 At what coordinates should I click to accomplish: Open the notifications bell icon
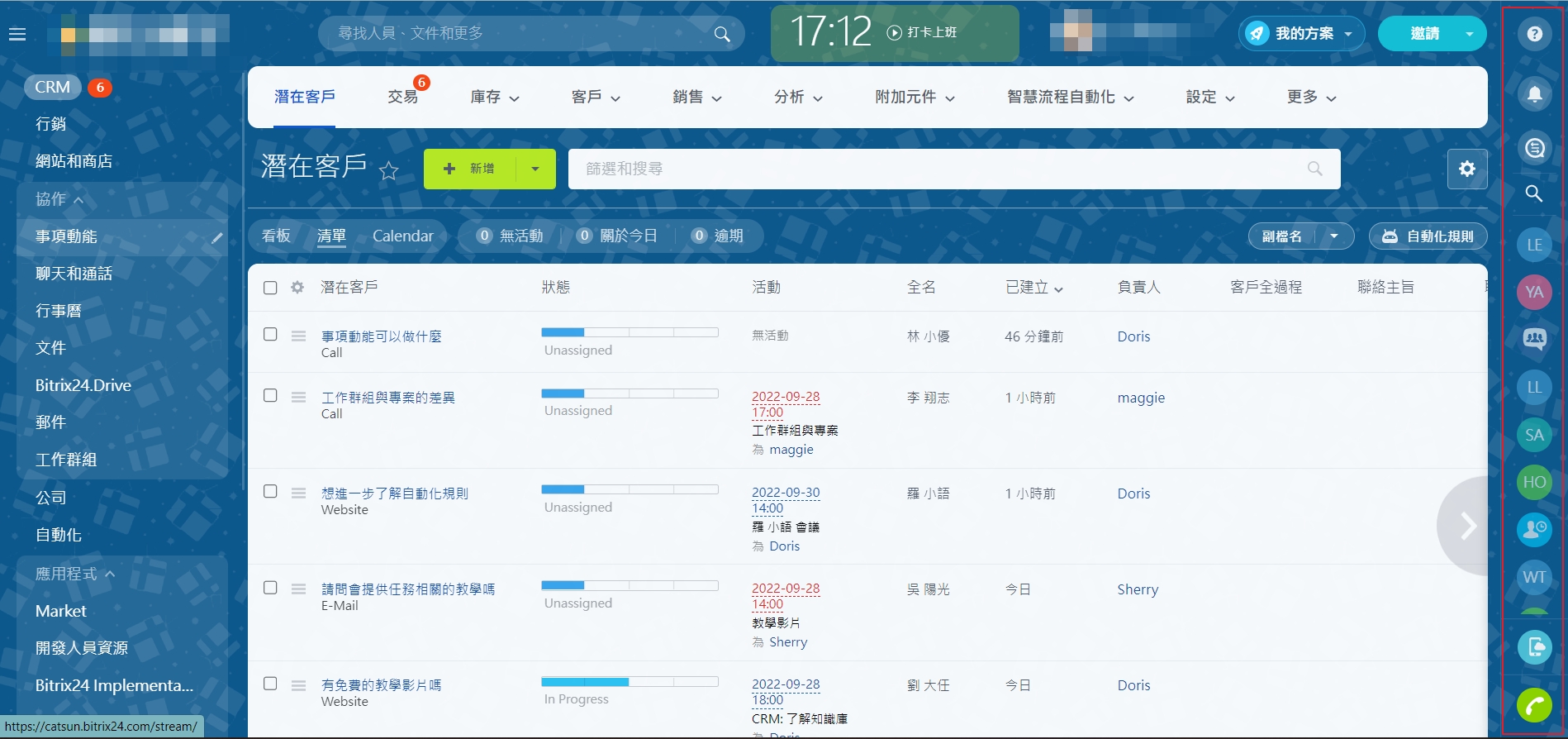click(1534, 94)
